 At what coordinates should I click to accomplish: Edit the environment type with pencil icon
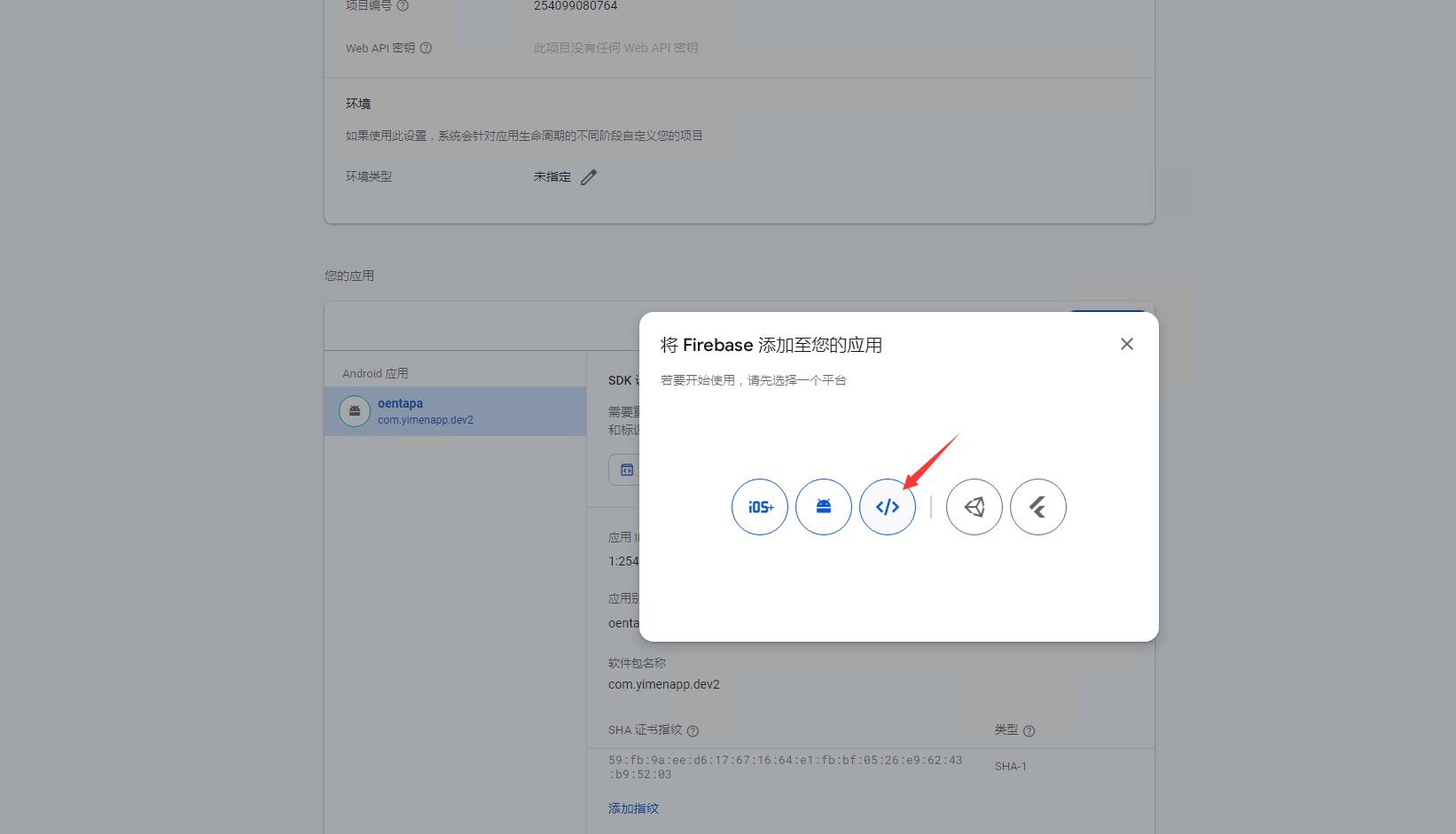(589, 177)
